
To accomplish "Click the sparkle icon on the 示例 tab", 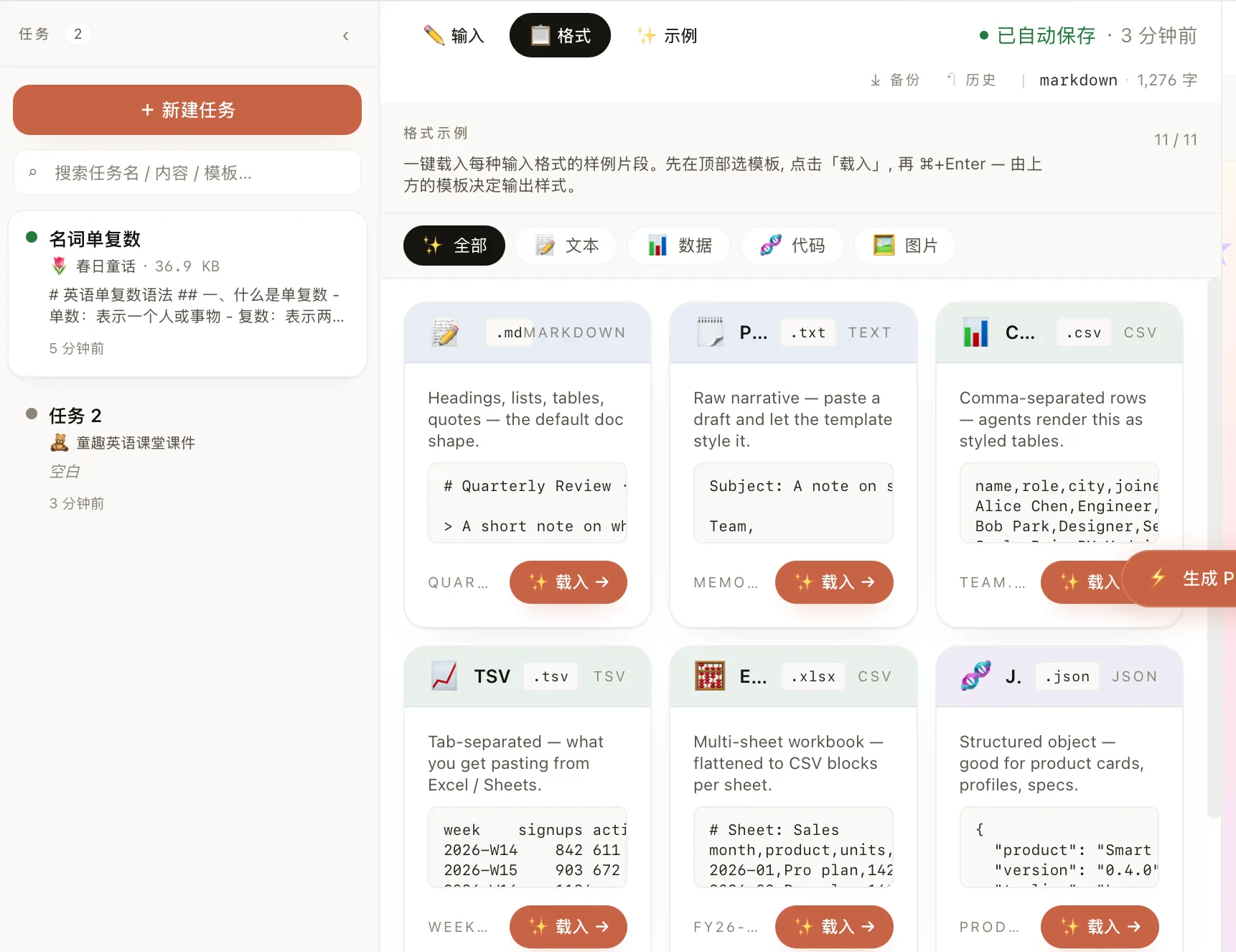I will (647, 35).
